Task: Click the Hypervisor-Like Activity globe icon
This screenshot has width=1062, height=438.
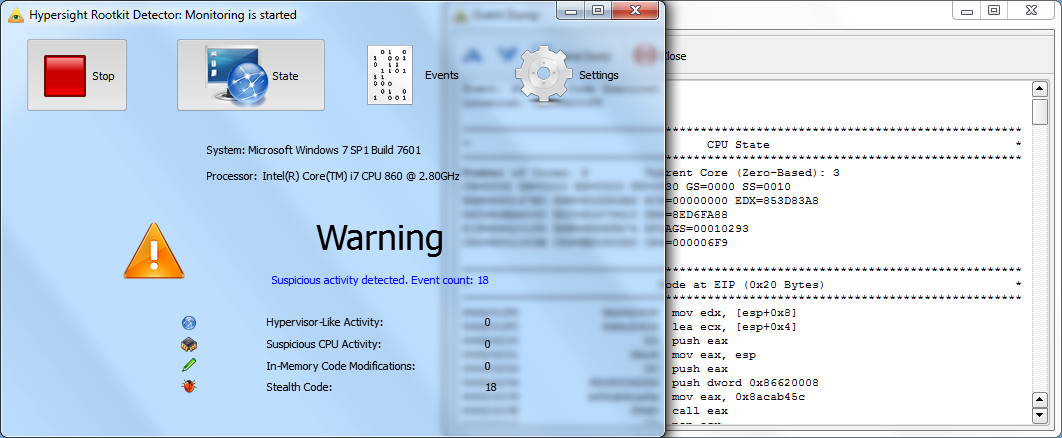Action: [x=189, y=322]
